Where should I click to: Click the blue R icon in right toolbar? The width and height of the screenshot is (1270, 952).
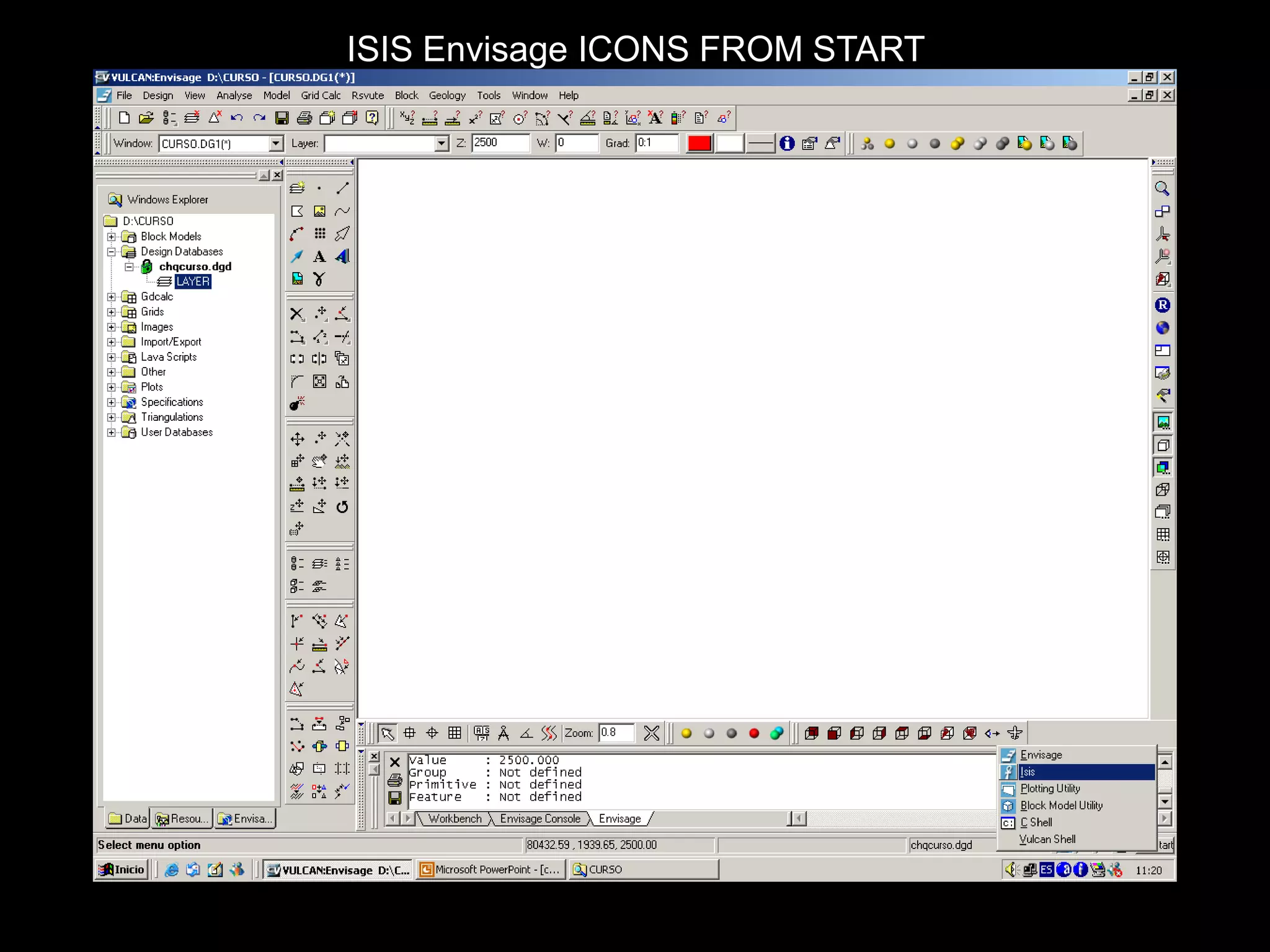point(1162,305)
